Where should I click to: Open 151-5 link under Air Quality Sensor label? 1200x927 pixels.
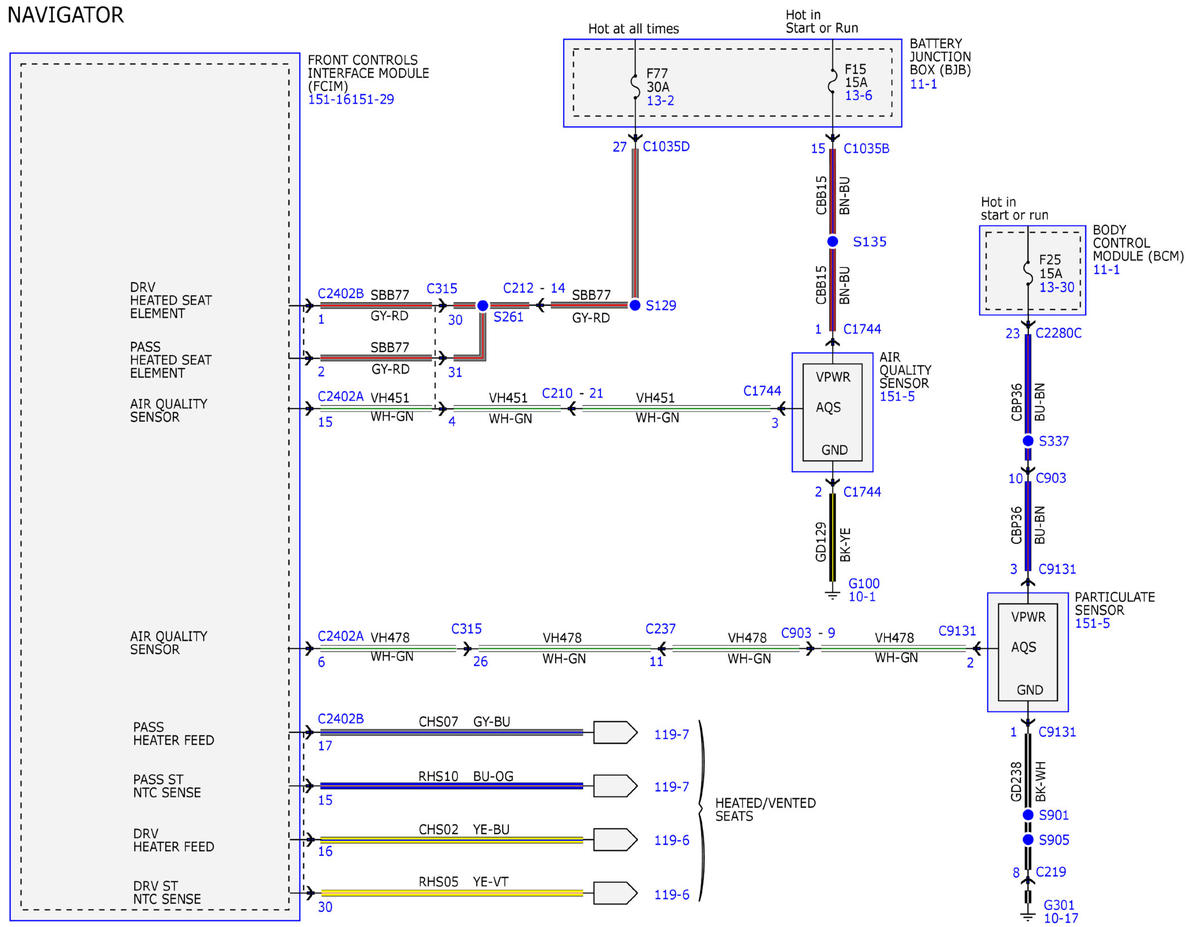tap(898, 397)
